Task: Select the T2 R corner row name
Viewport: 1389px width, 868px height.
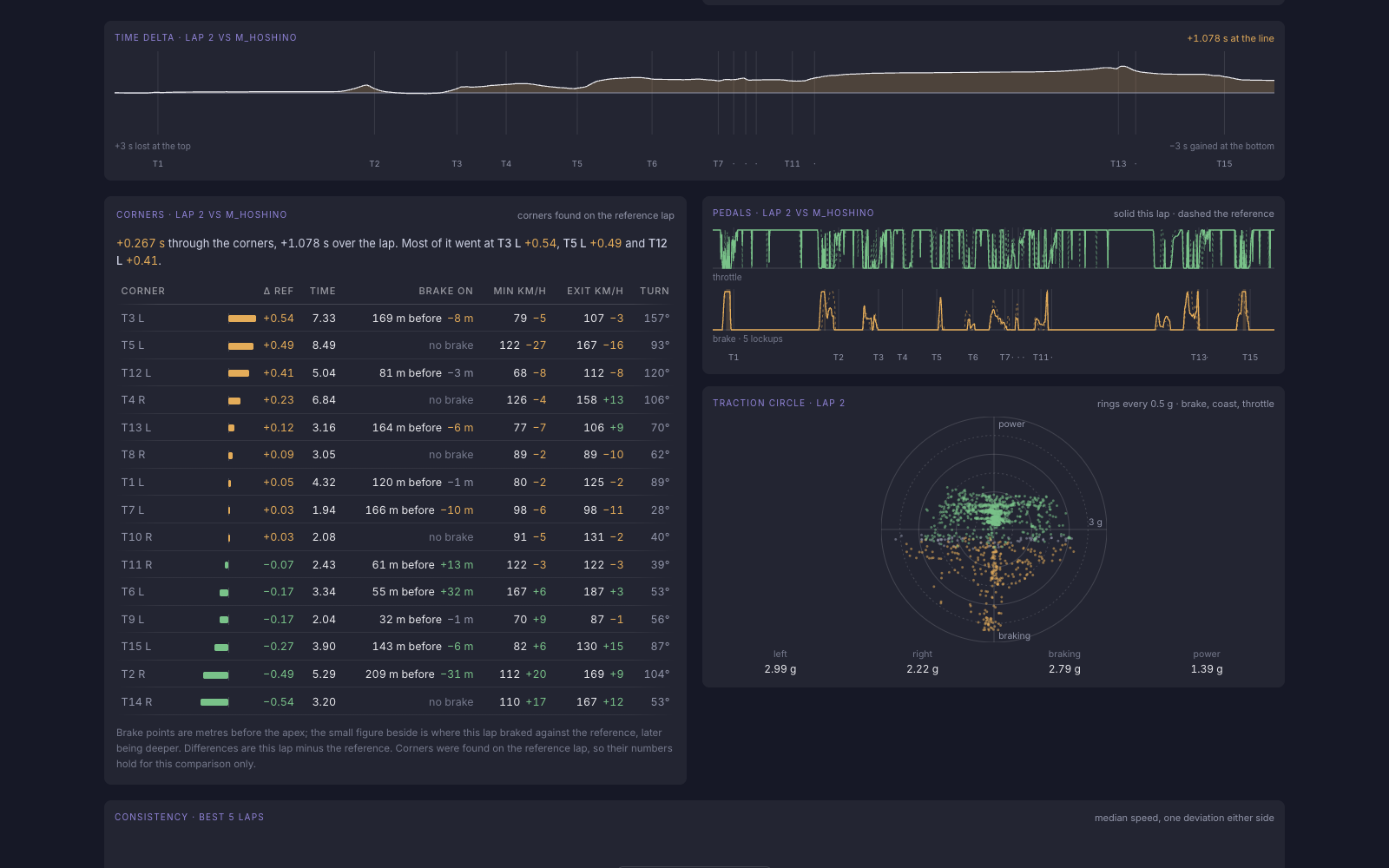Action: point(133,674)
